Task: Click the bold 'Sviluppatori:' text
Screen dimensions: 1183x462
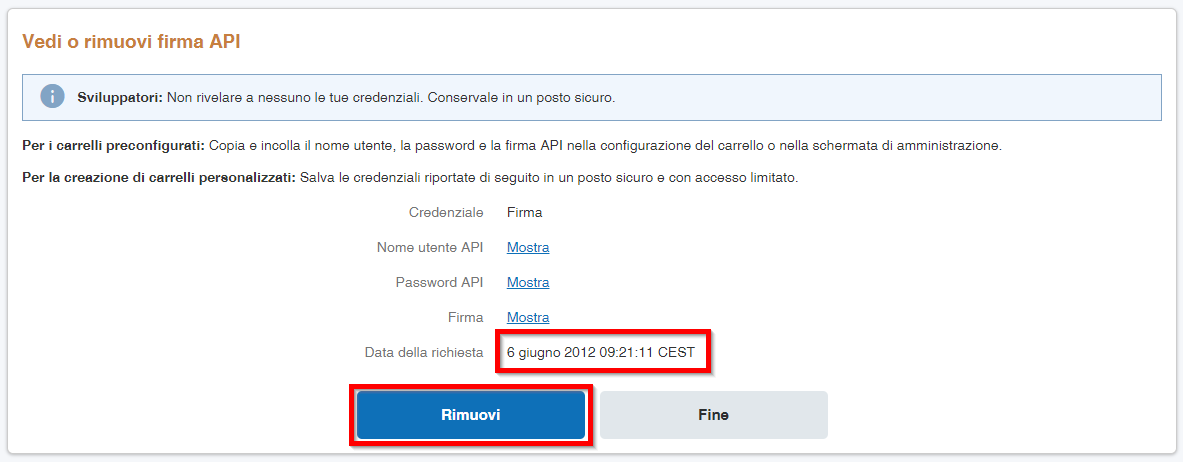Action: [120, 98]
